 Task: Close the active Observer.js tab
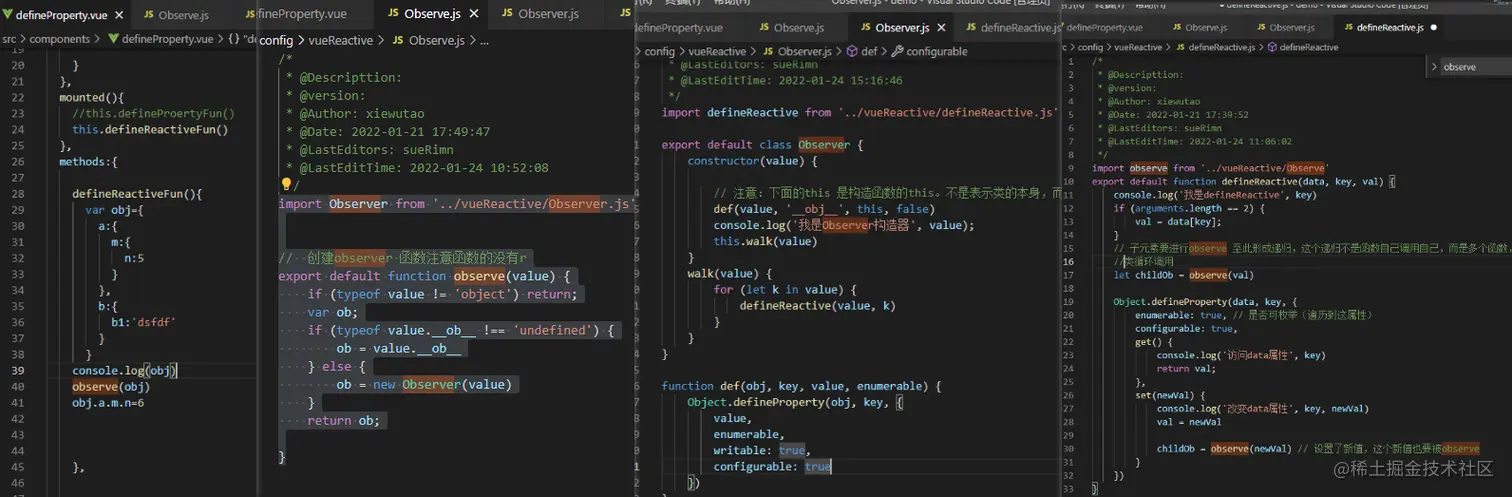[940, 27]
